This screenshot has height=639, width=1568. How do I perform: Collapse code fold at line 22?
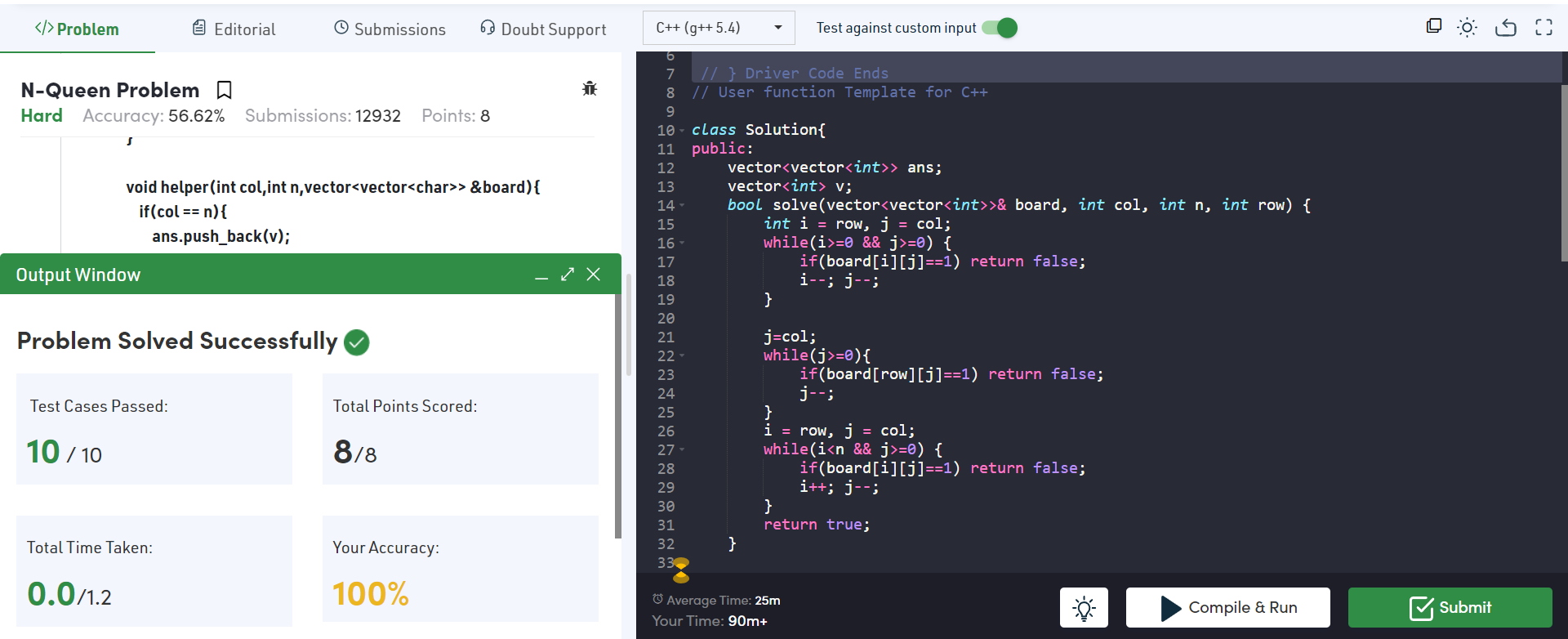682,356
